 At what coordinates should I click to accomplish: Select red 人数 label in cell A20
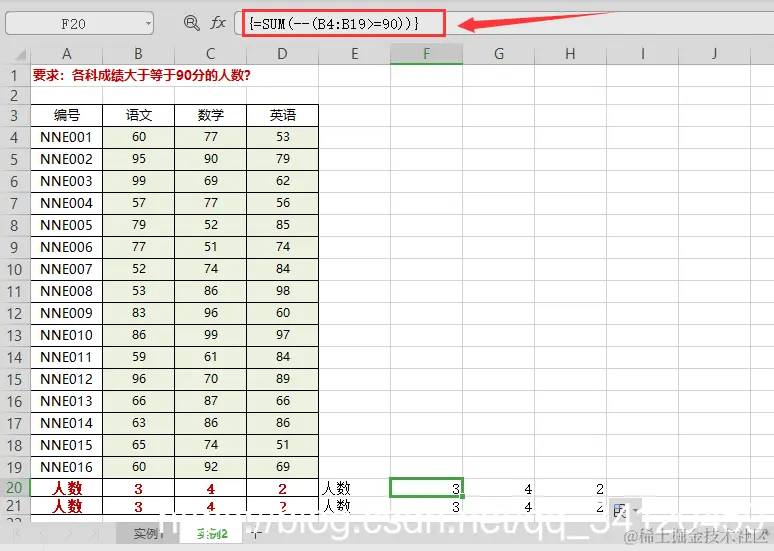(x=67, y=488)
